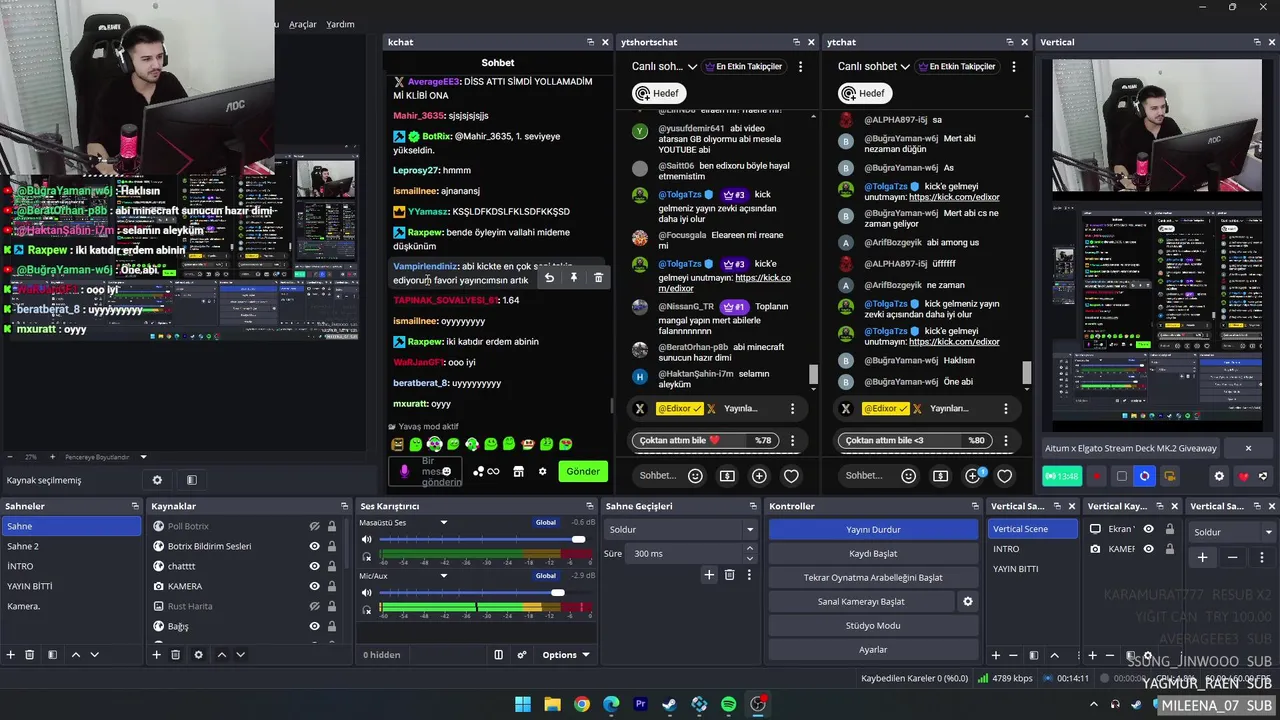Move source up in Kaynaklar panel
Screen dimensions: 1280x720
(x=221, y=655)
